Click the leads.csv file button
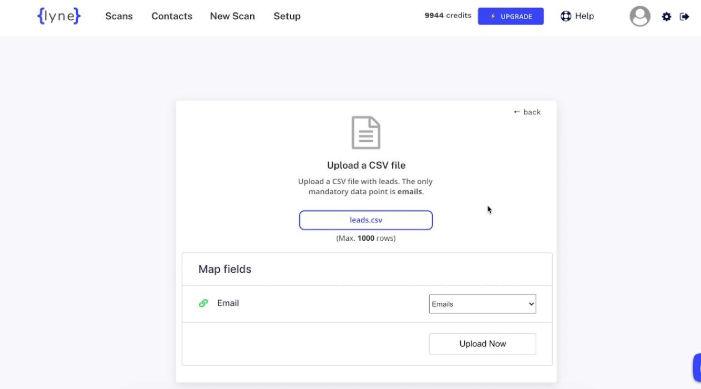 (x=366, y=220)
